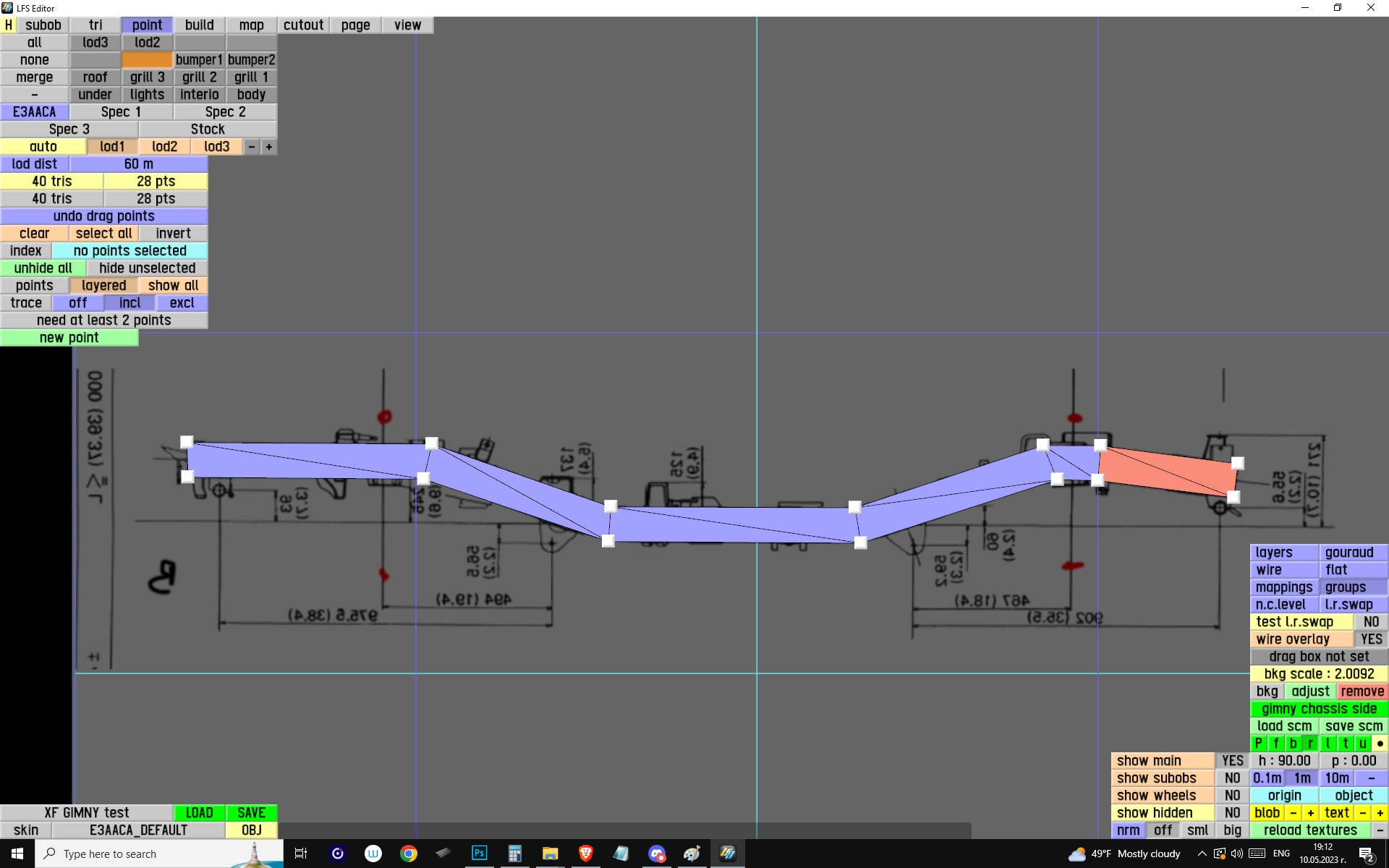
Task: Click the Calculator taskbar icon
Action: 514,854
